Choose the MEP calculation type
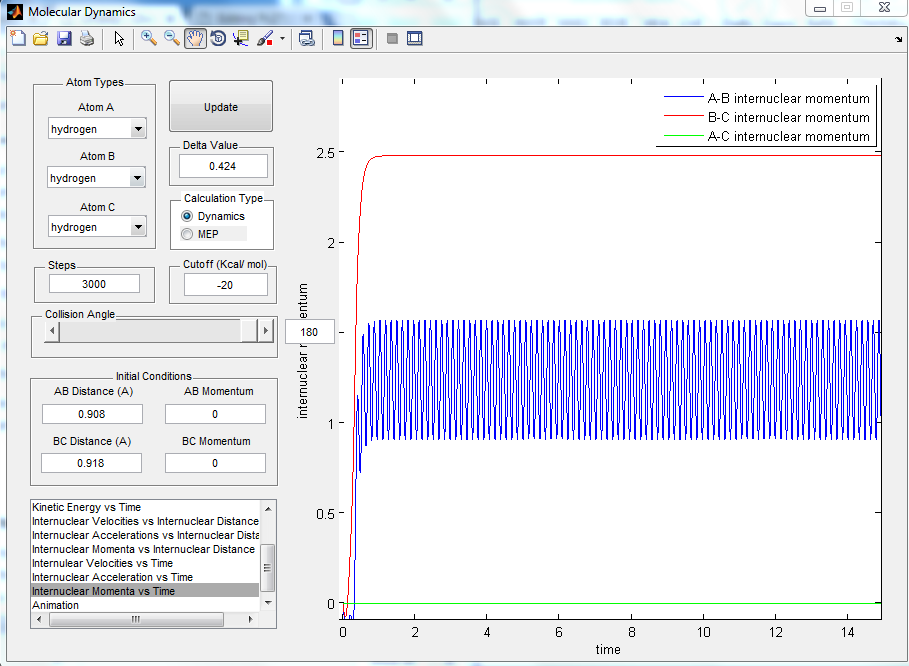The image size is (909, 666). [187, 234]
